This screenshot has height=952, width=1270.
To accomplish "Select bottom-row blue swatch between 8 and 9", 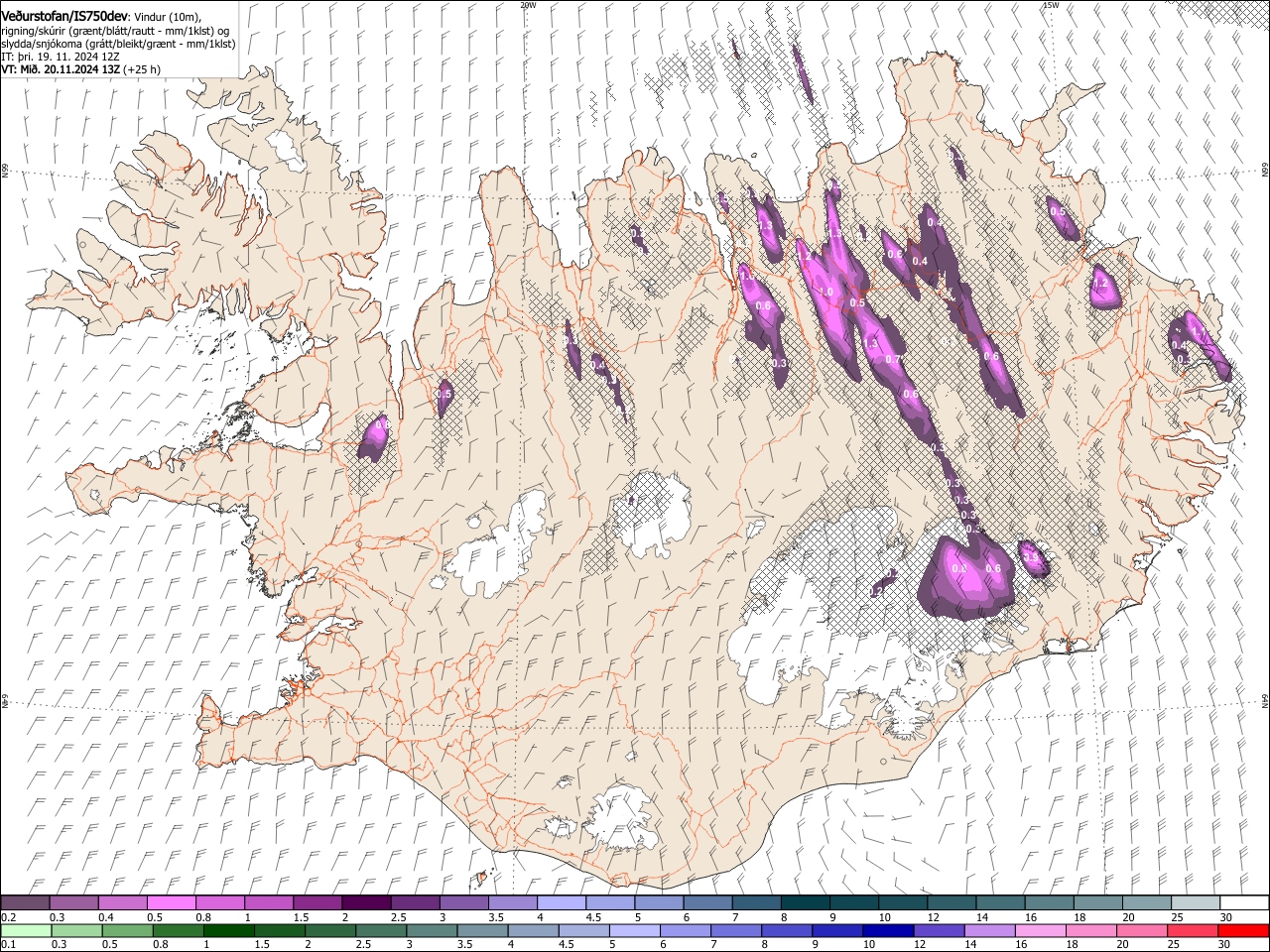I will 788,931.
